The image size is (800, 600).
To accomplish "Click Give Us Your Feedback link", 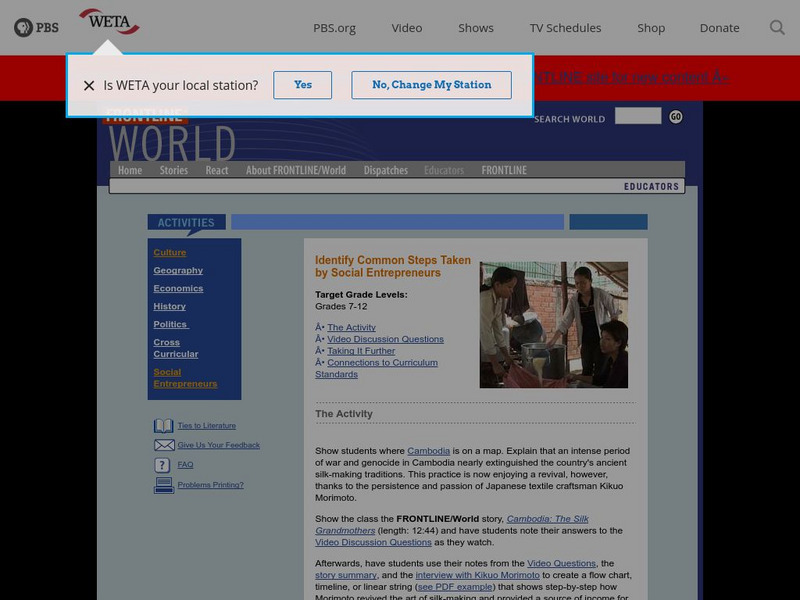I will click(218, 445).
